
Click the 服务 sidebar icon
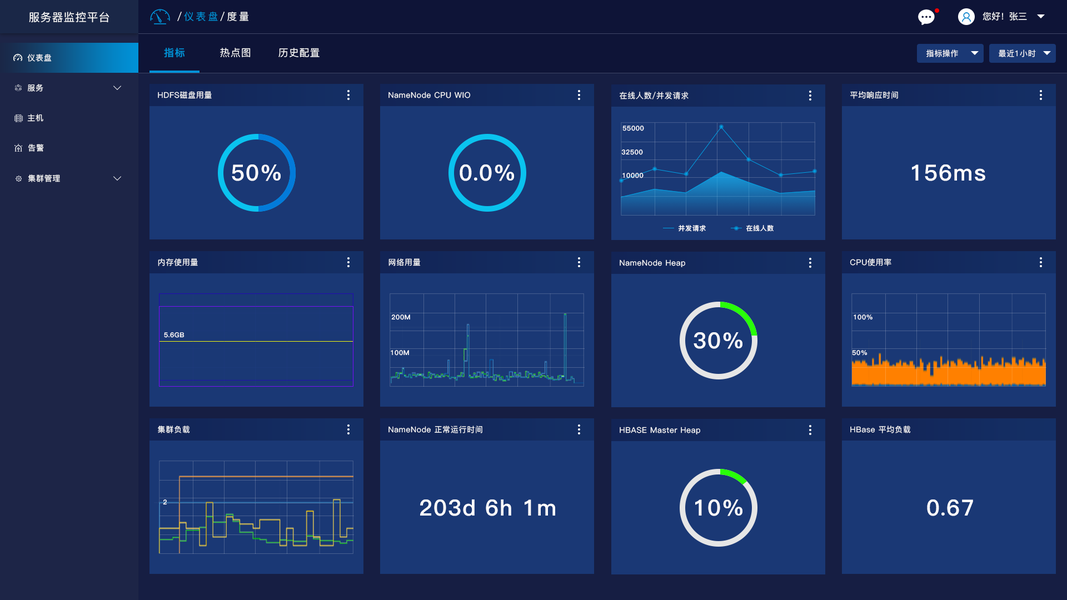coord(18,88)
